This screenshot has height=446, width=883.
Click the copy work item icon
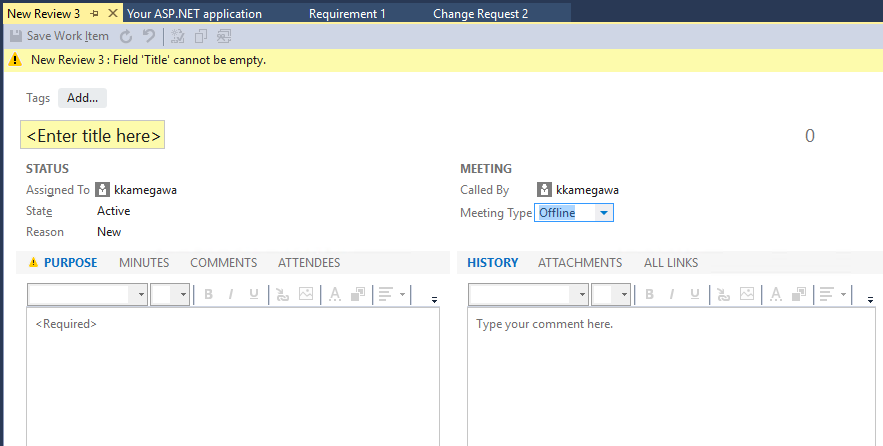pyautogui.click(x=200, y=36)
